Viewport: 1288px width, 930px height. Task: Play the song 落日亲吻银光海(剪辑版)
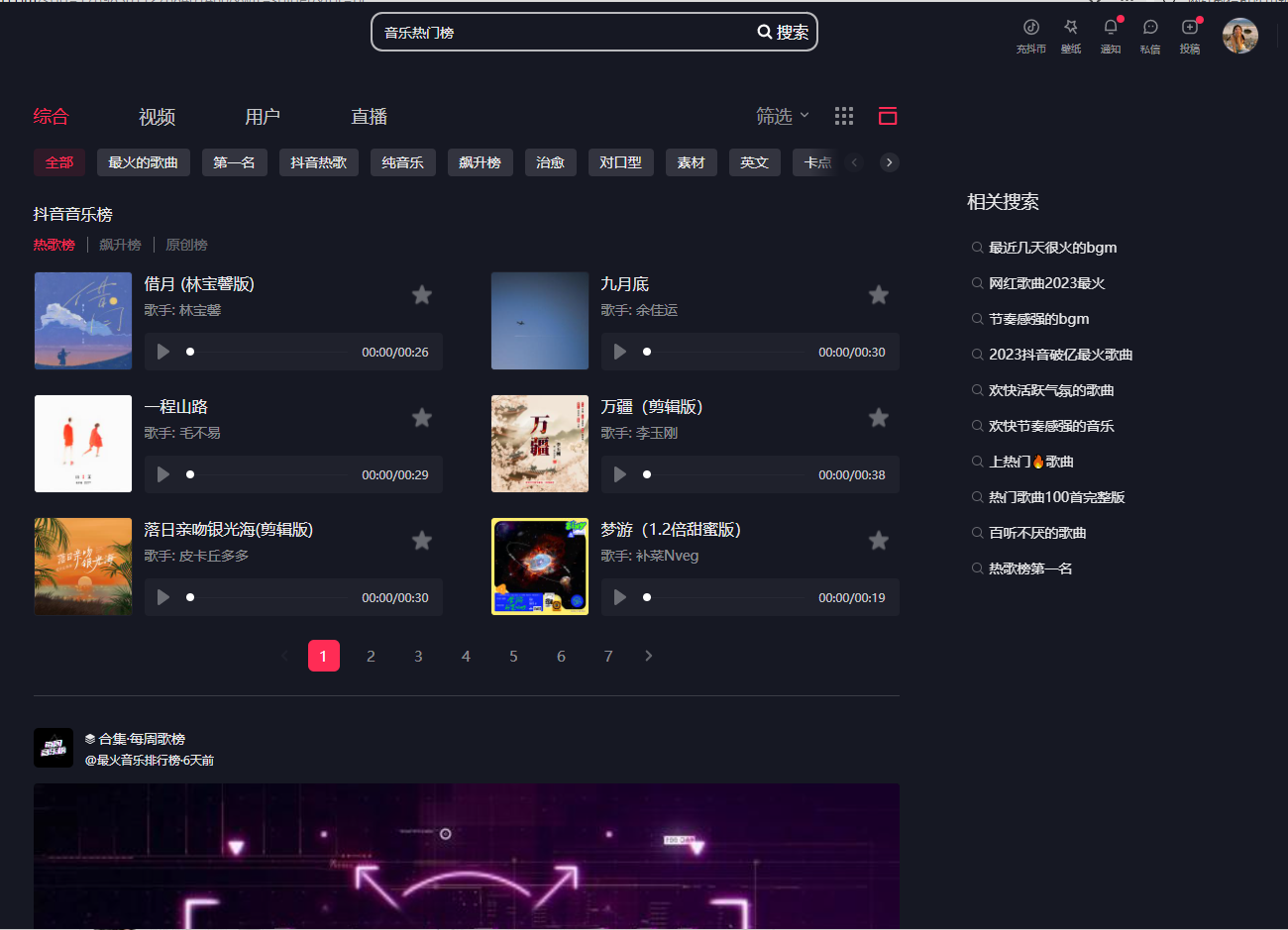pyautogui.click(x=163, y=597)
